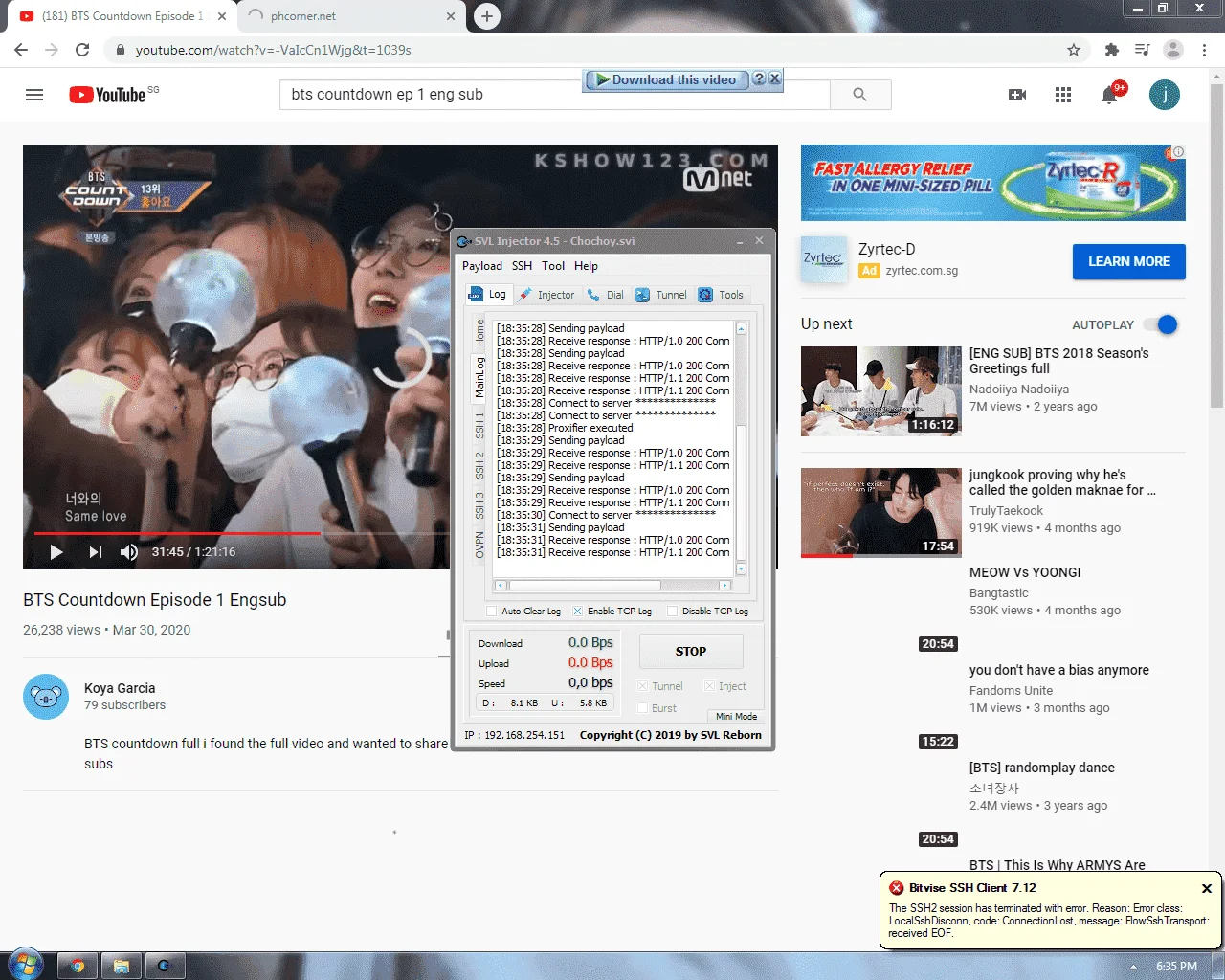Open Chrome media control icon
The image size is (1225, 980).
coord(1142,50)
